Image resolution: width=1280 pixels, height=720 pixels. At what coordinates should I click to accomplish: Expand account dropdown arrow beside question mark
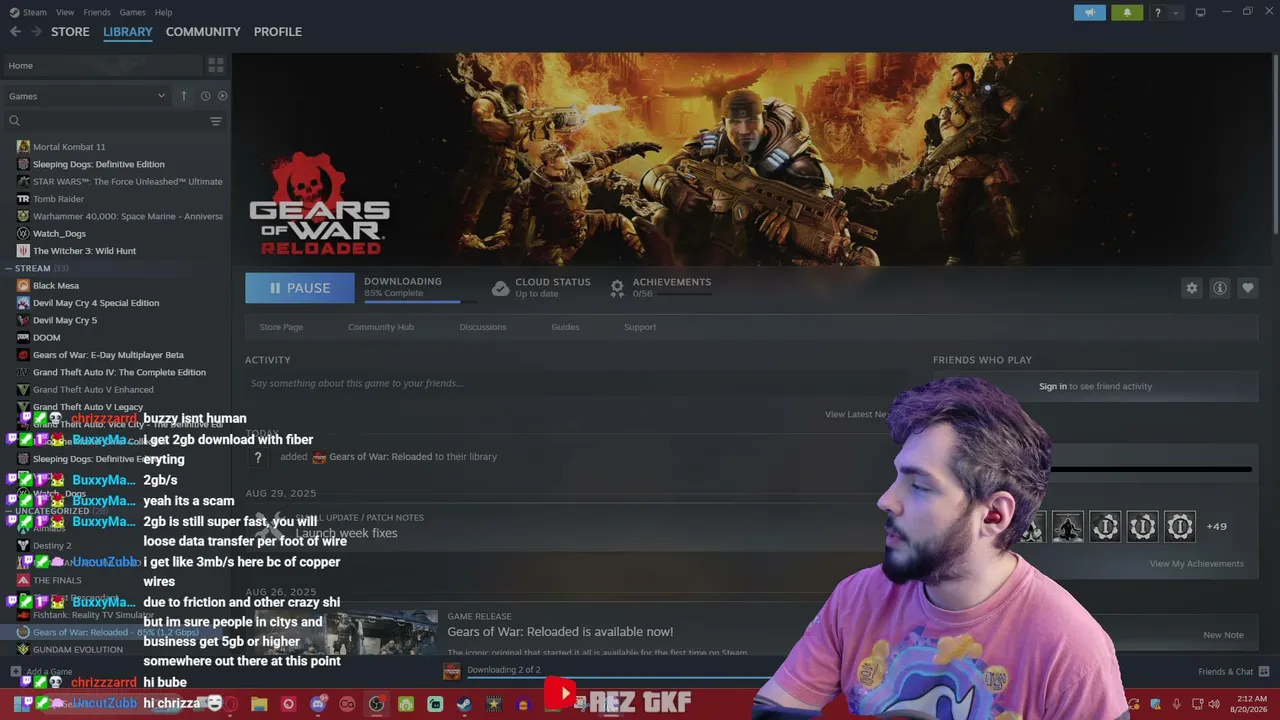pyautogui.click(x=1175, y=13)
